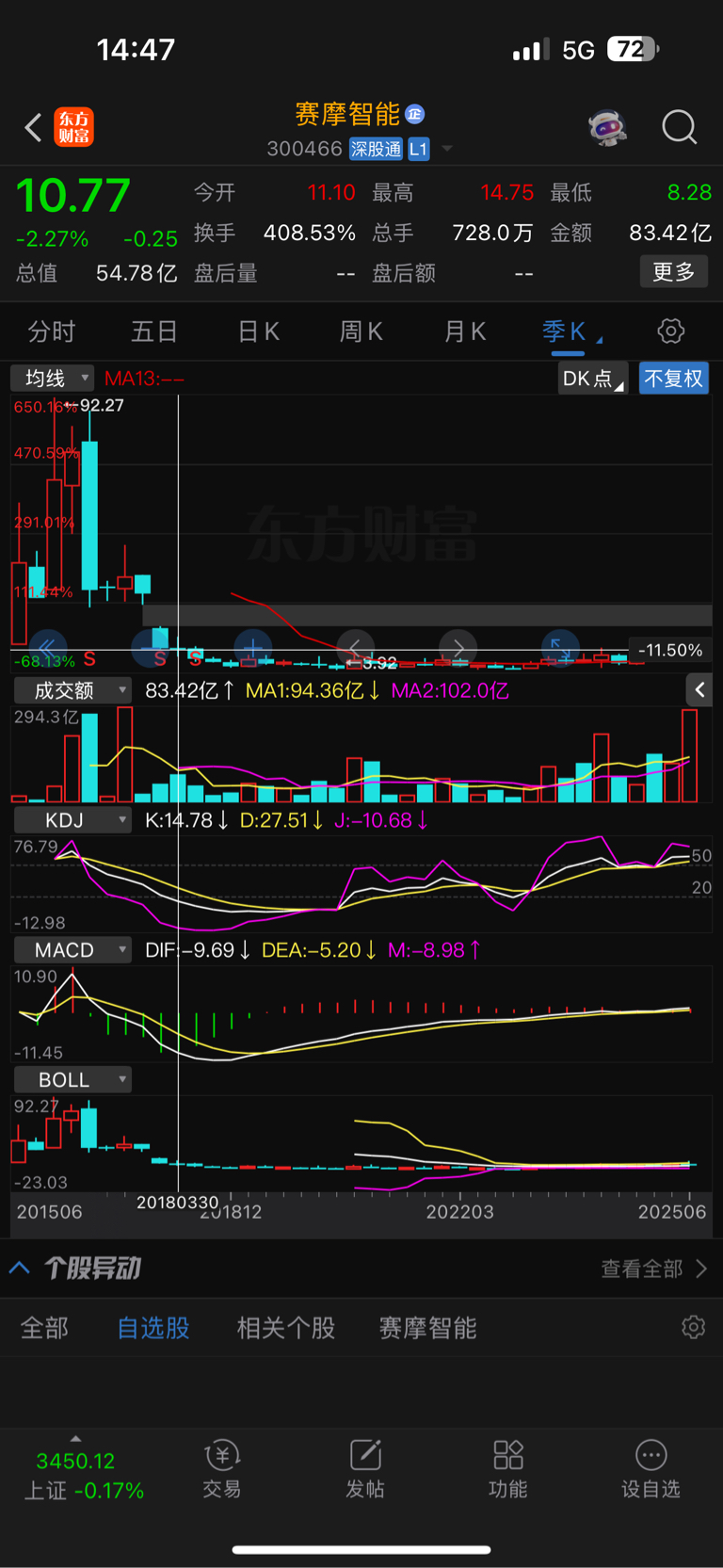Expand chart to fullscreen with arrows icon
723x1568 pixels.
coord(559,648)
